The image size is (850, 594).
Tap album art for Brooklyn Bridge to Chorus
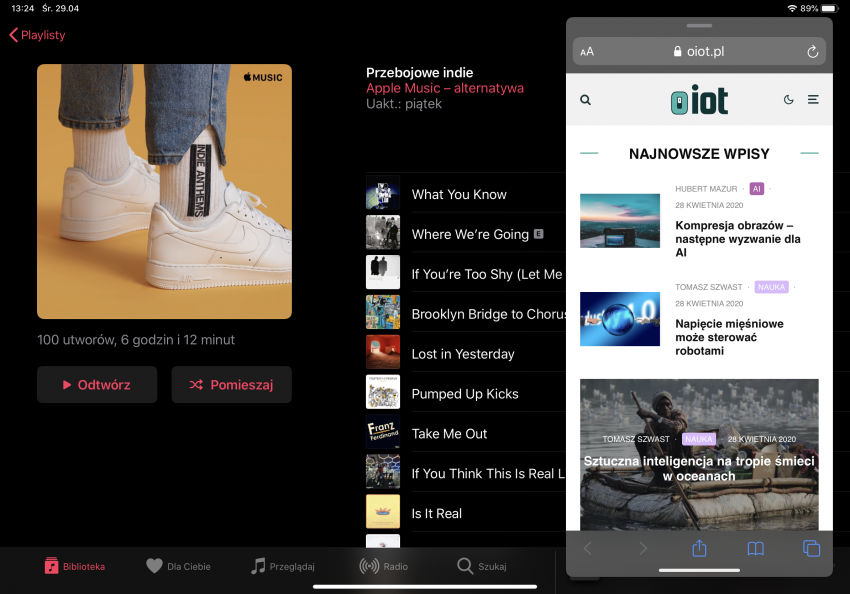[383, 312]
